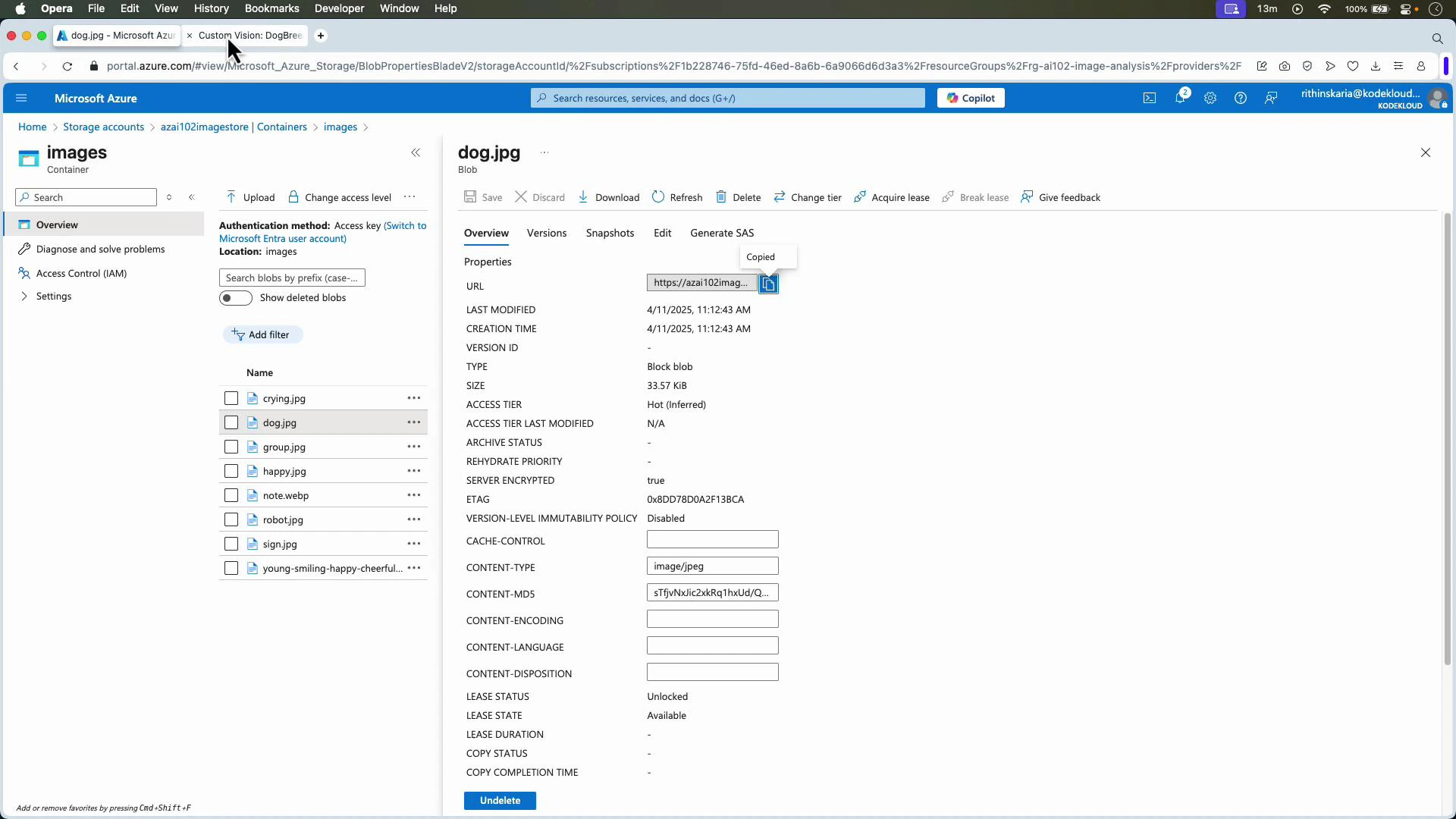Viewport: 1456px width, 819px height.
Task: Open the notifications bell
Action: tap(1180, 98)
